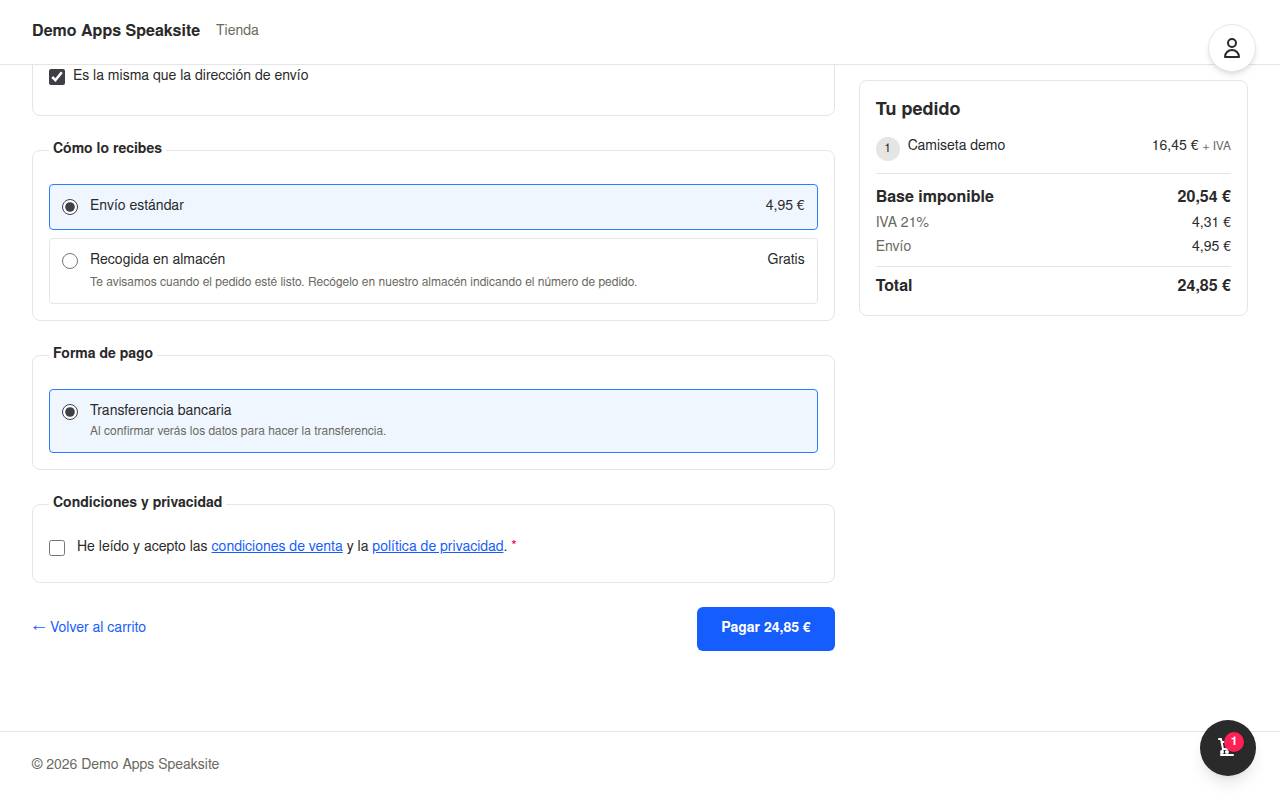This screenshot has height=800, width=1280.
Task: Click the Camiseta demo price 16,45 €
Action: [1175, 145]
